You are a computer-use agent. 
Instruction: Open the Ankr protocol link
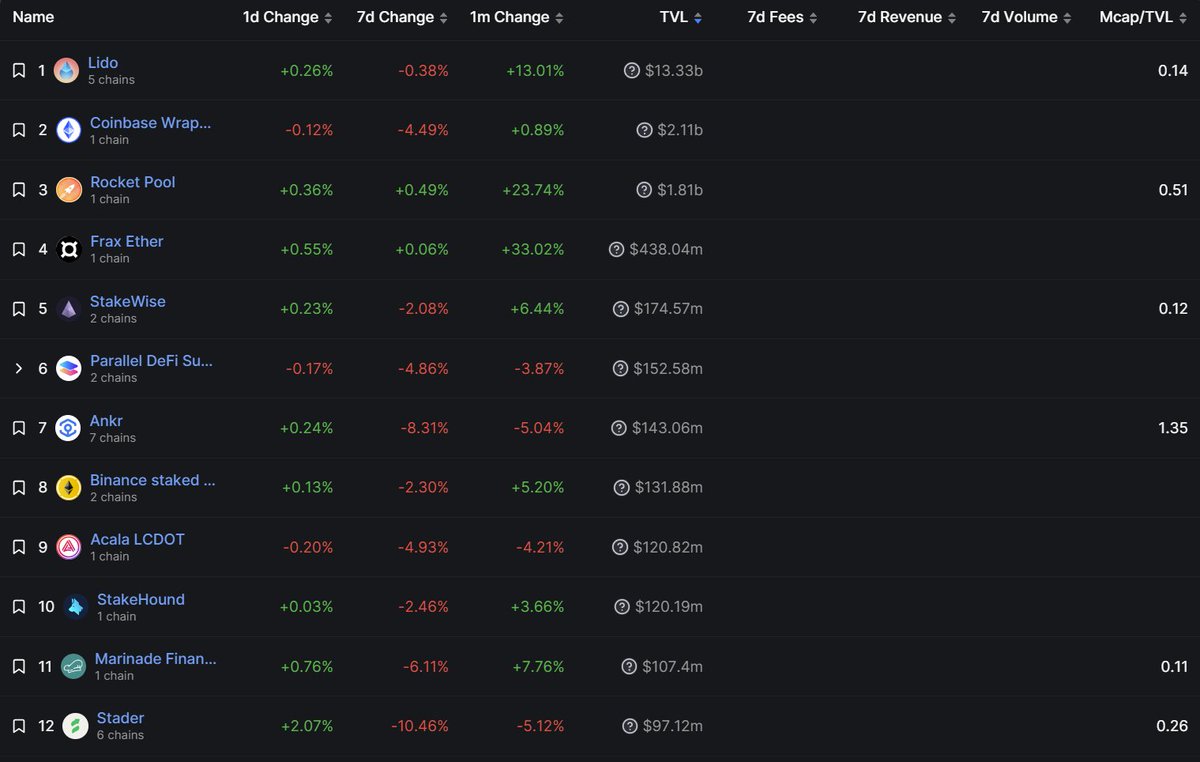[x=106, y=421]
